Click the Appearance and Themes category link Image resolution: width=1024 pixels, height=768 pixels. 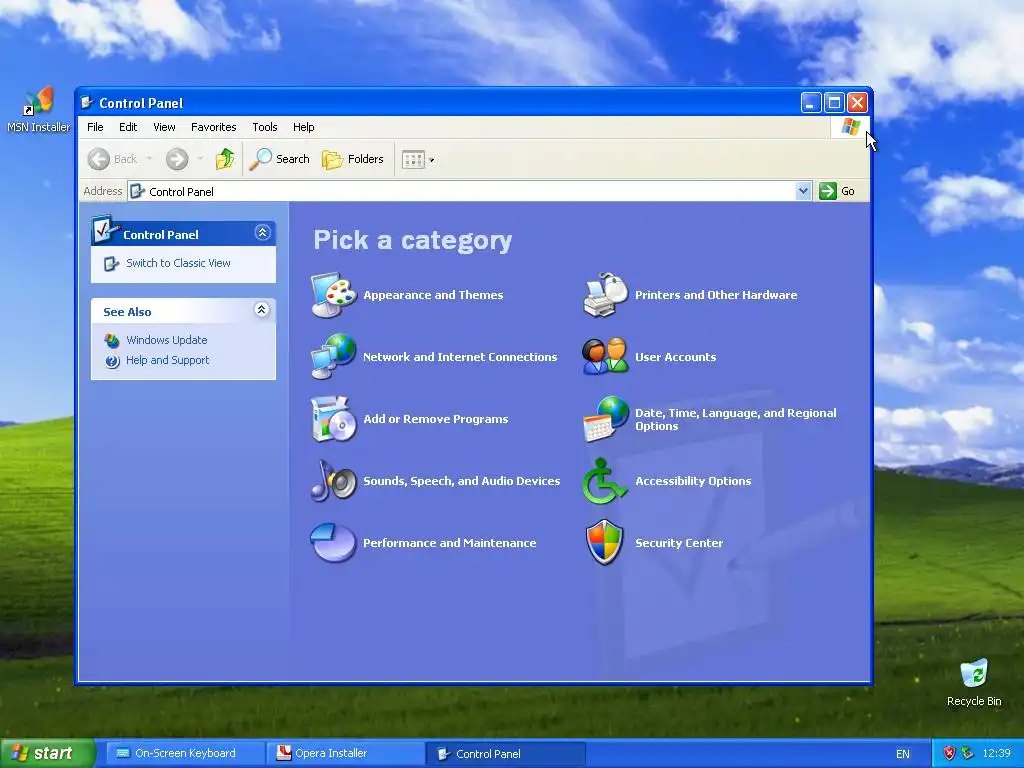434,295
